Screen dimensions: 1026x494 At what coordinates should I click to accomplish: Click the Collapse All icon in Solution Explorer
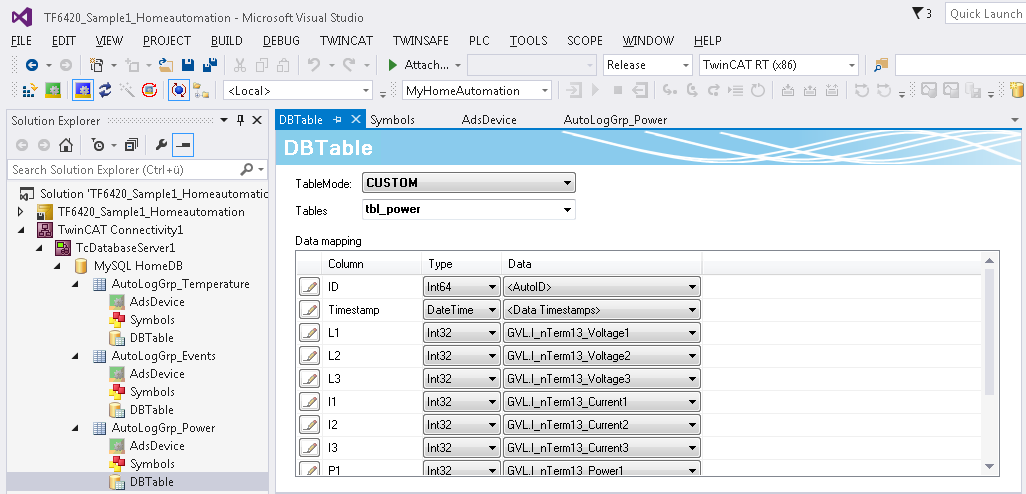(x=132, y=145)
